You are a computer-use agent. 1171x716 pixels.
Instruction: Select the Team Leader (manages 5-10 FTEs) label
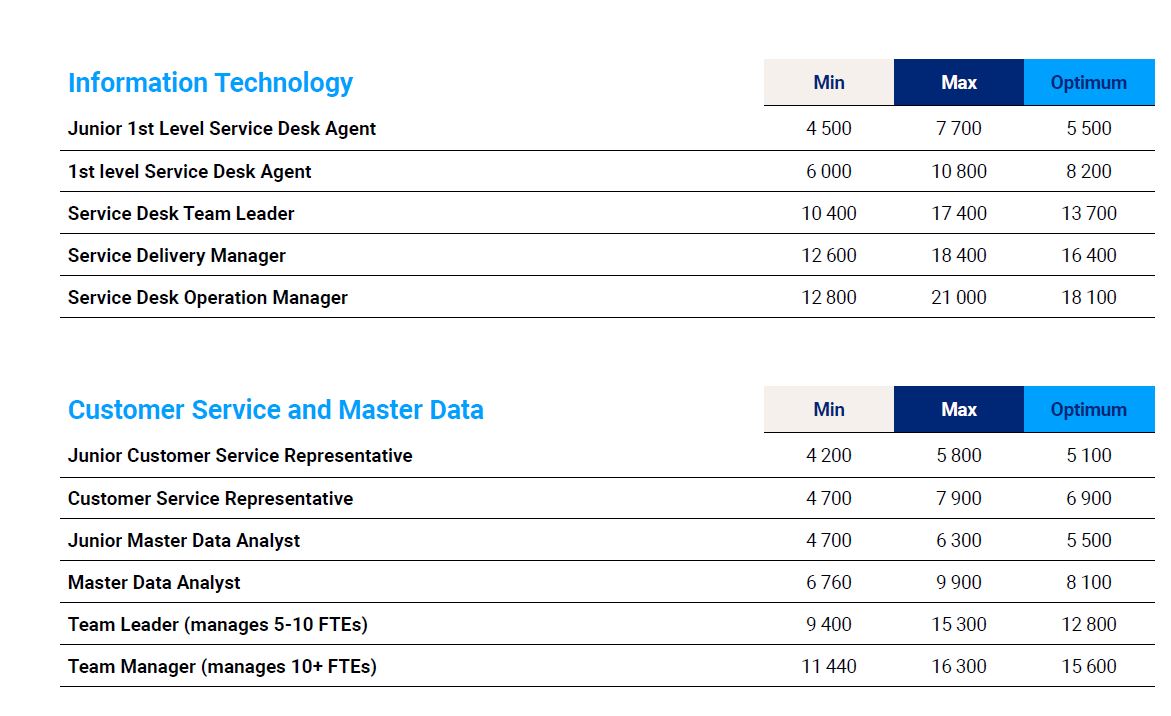(x=218, y=625)
